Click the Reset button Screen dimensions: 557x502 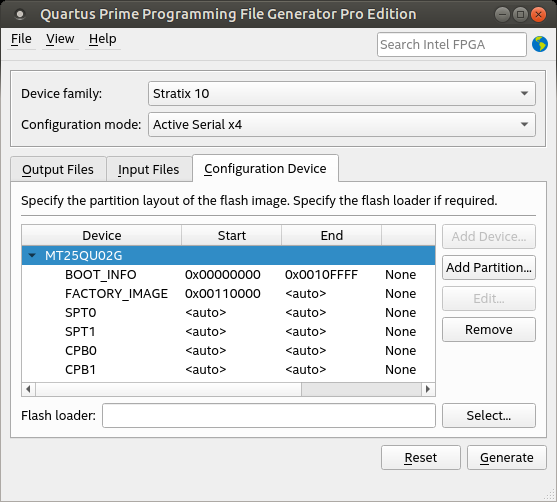click(x=421, y=458)
